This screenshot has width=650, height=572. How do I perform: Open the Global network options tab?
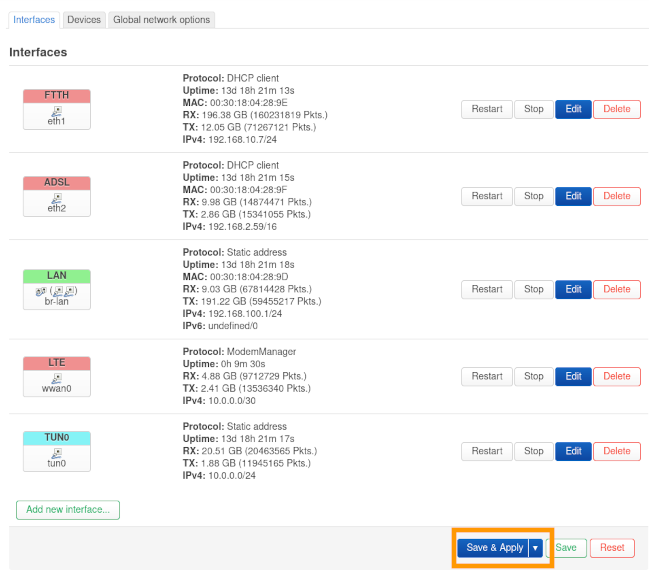pyautogui.click(x=161, y=20)
